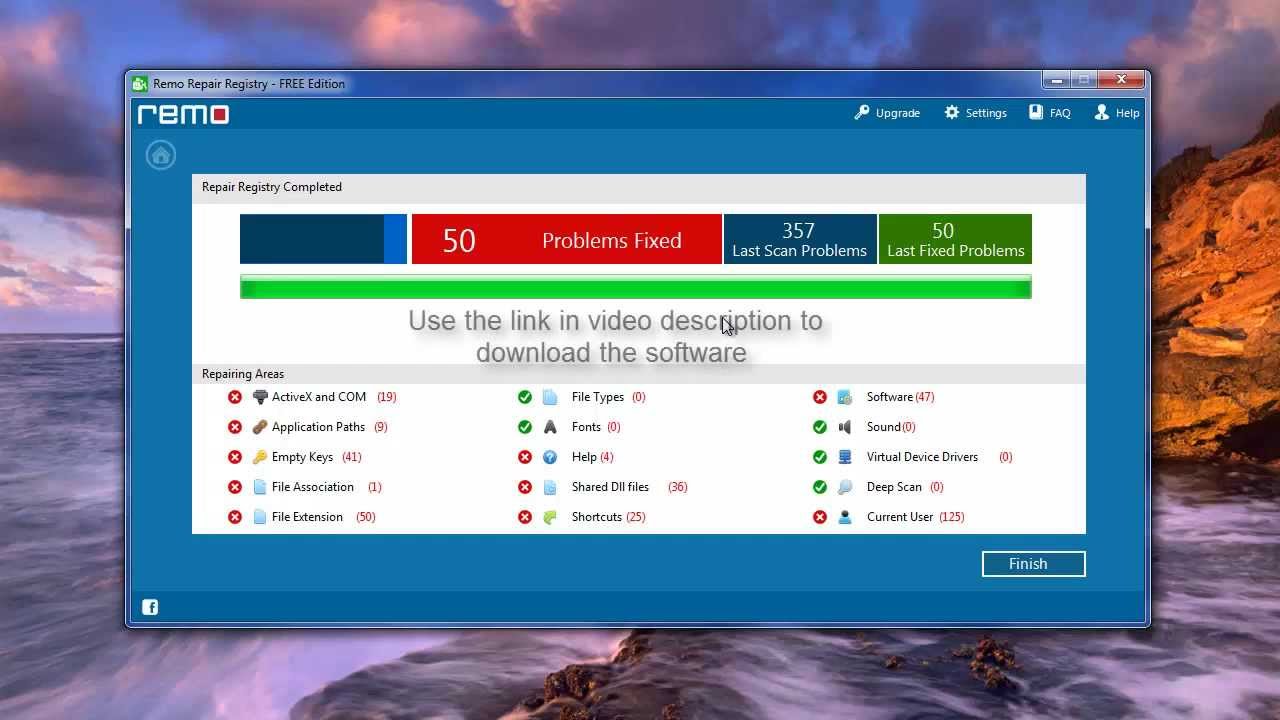Click the Software category icon
This screenshot has height=720, width=1280.
click(x=845, y=397)
